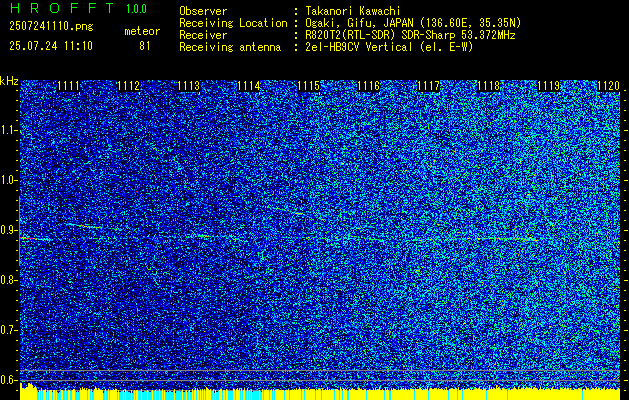Click the Observer name Takanori Kawachi
Viewport: 629px width, 400px height.
pos(353,11)
